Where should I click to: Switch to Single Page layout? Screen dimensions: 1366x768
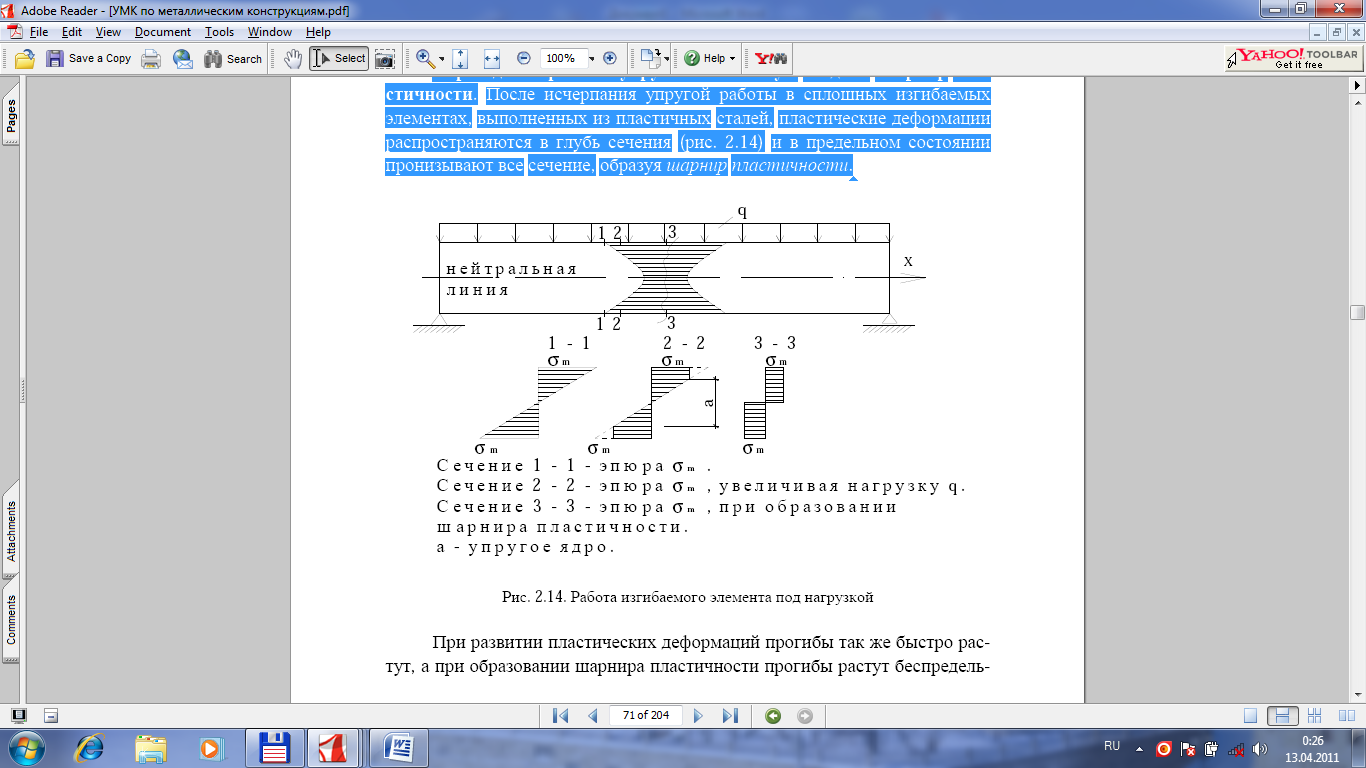pos(1250,716)
